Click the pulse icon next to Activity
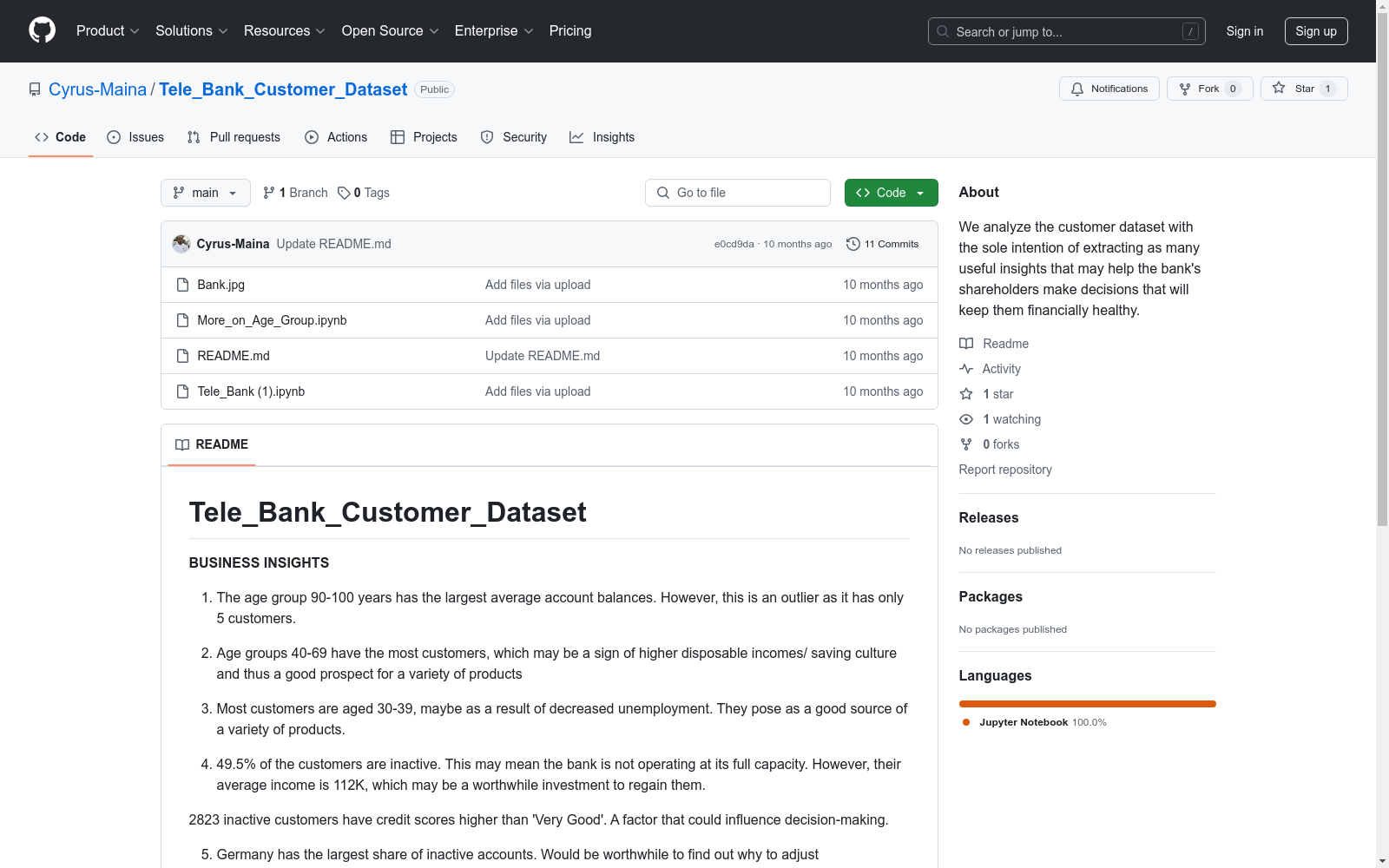The width and height of the screenshot is (1389, 868). [966, 369]
